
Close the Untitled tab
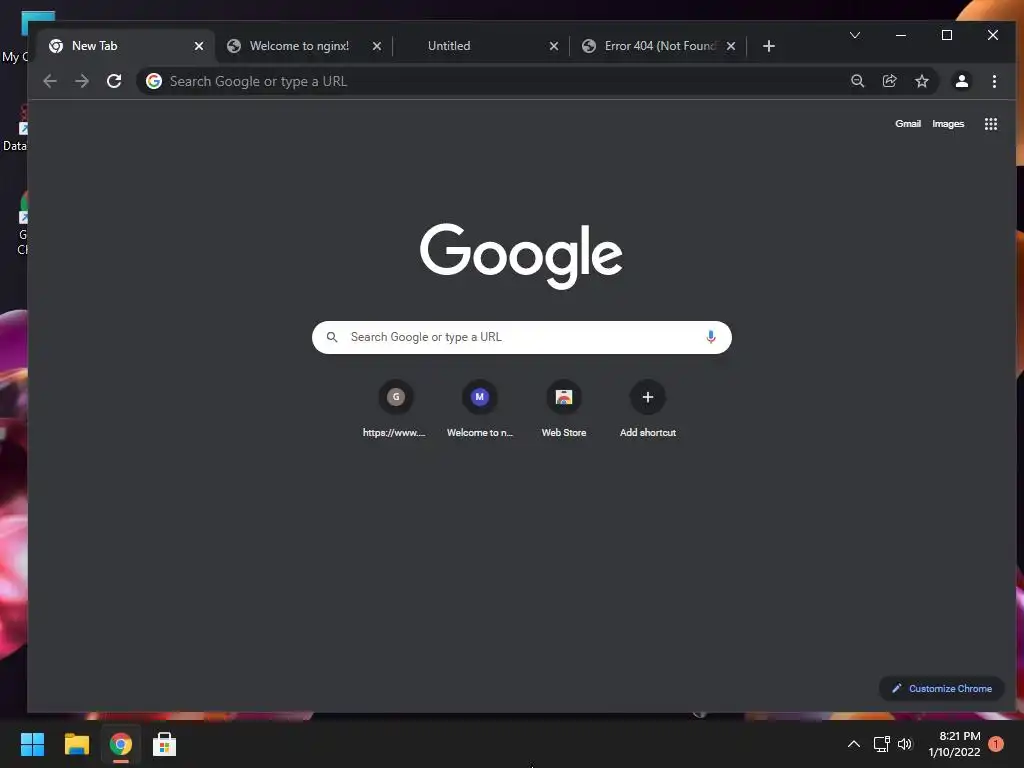coord(554,46)
